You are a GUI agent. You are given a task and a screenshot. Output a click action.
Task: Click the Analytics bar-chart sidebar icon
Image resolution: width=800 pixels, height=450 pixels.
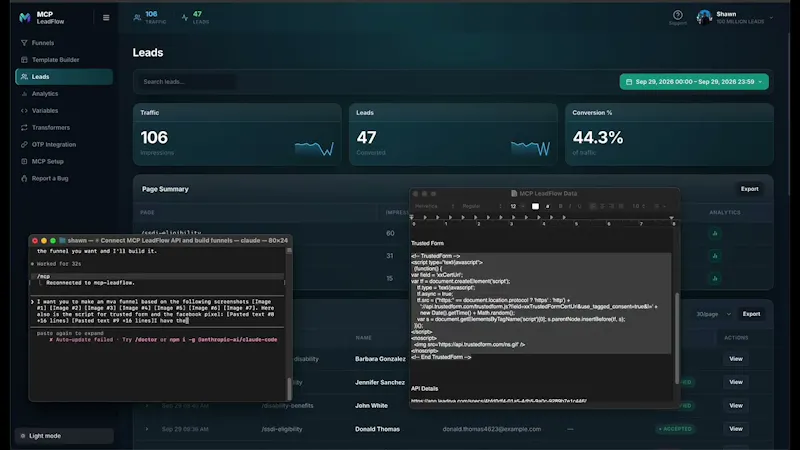click(x=24, y=94)
